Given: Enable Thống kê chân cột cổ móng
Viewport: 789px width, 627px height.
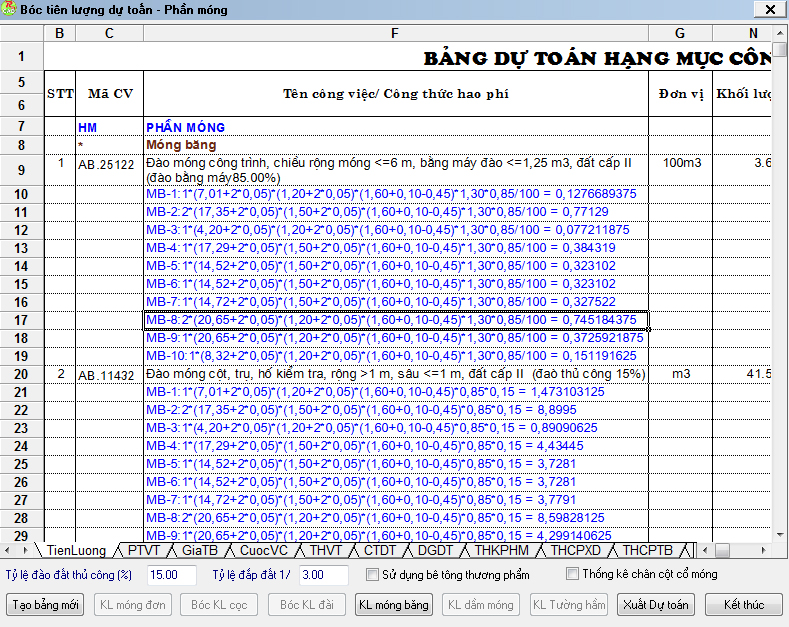Looking at the screenshot, I should click(x=572, y=574).
